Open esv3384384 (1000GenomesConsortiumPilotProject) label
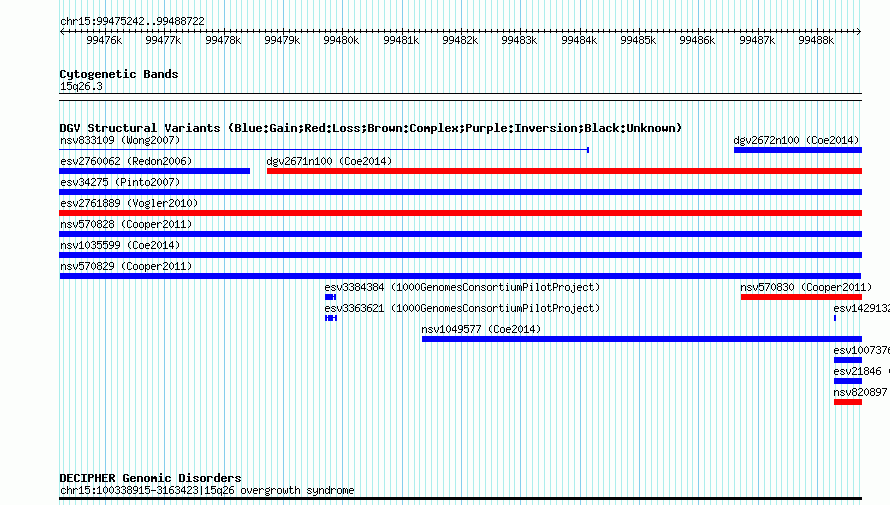This screenshot has height=505, width=890. (462, 287)
